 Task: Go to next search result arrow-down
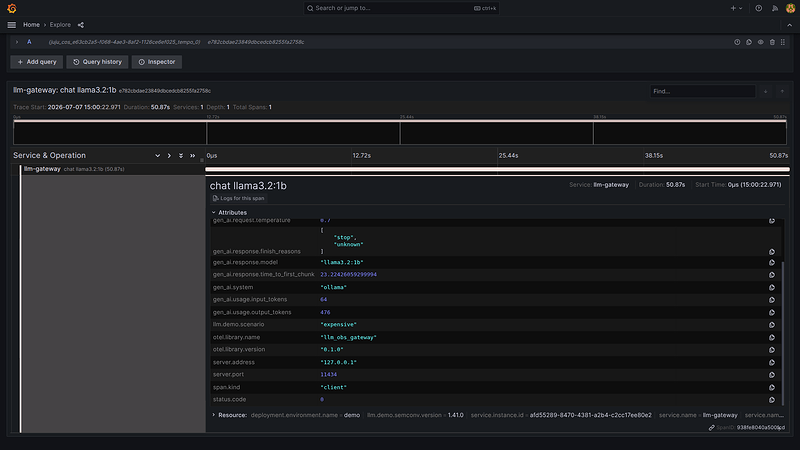765,91
